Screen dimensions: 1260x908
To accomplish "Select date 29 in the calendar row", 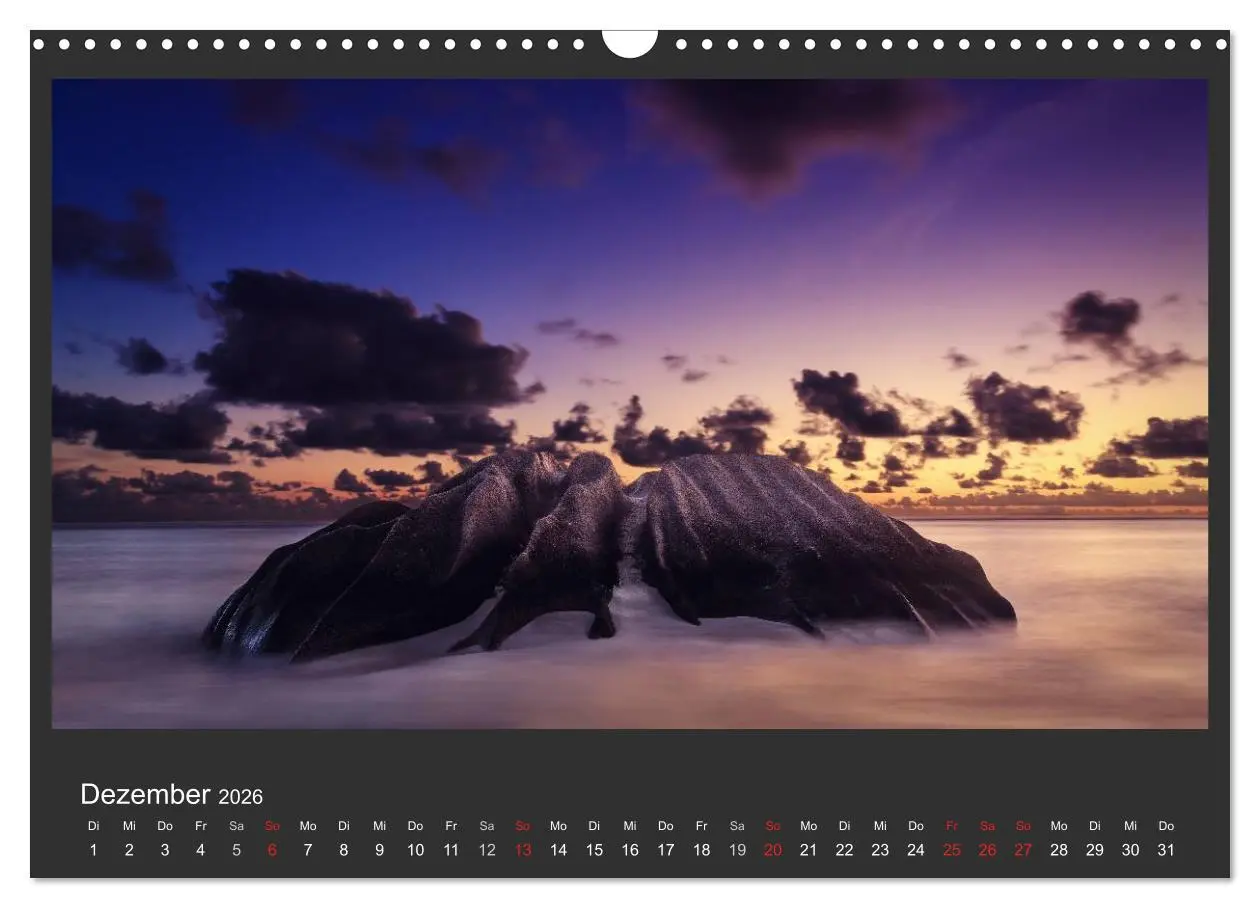I will [1095, 850].
